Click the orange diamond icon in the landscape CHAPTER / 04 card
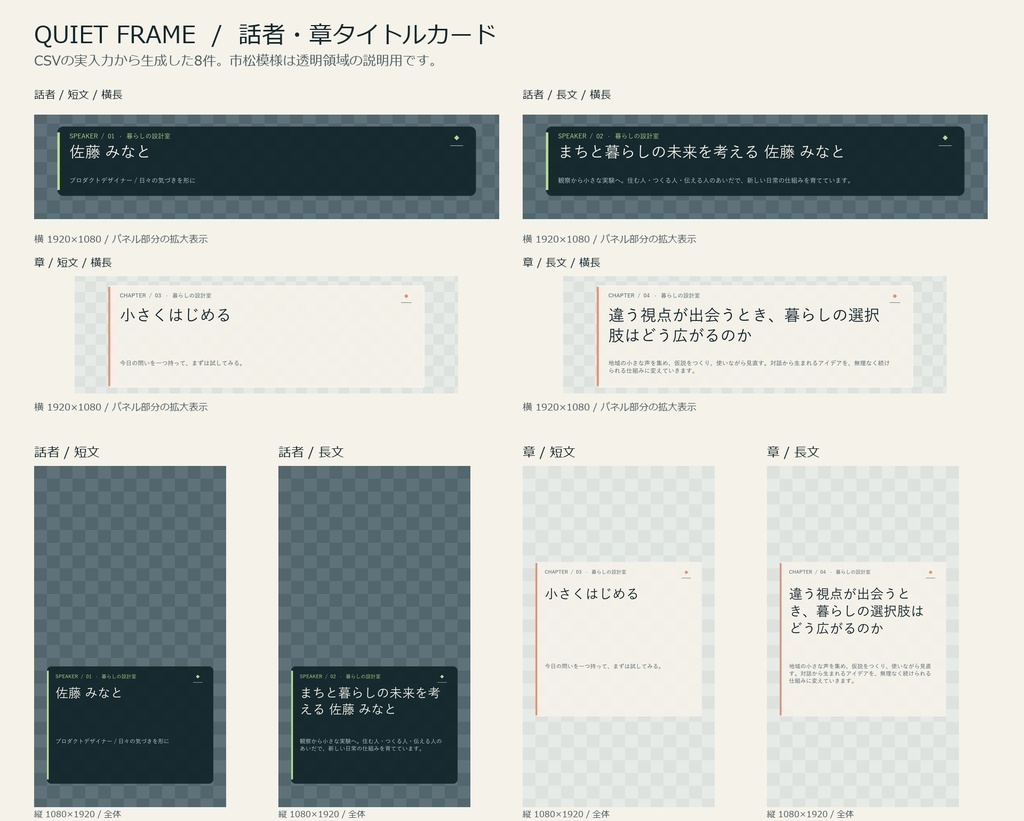This screenshot has width=1024, height=821. (x=895, y=297)
